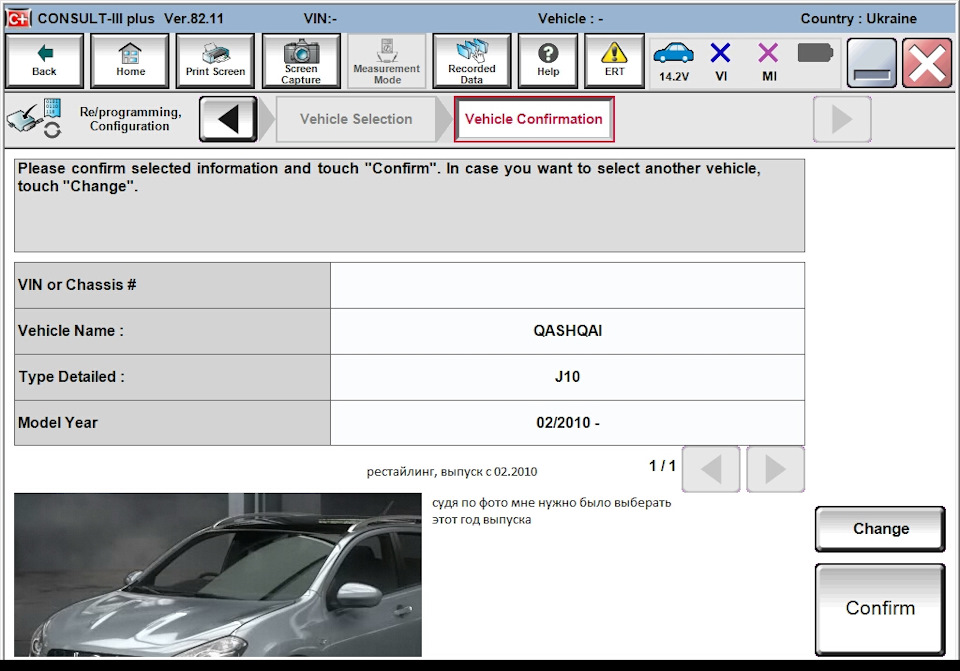Click the QASHQAI vehicle name value
The height and width of the screenshot is (671, 960).
point(567,331)
